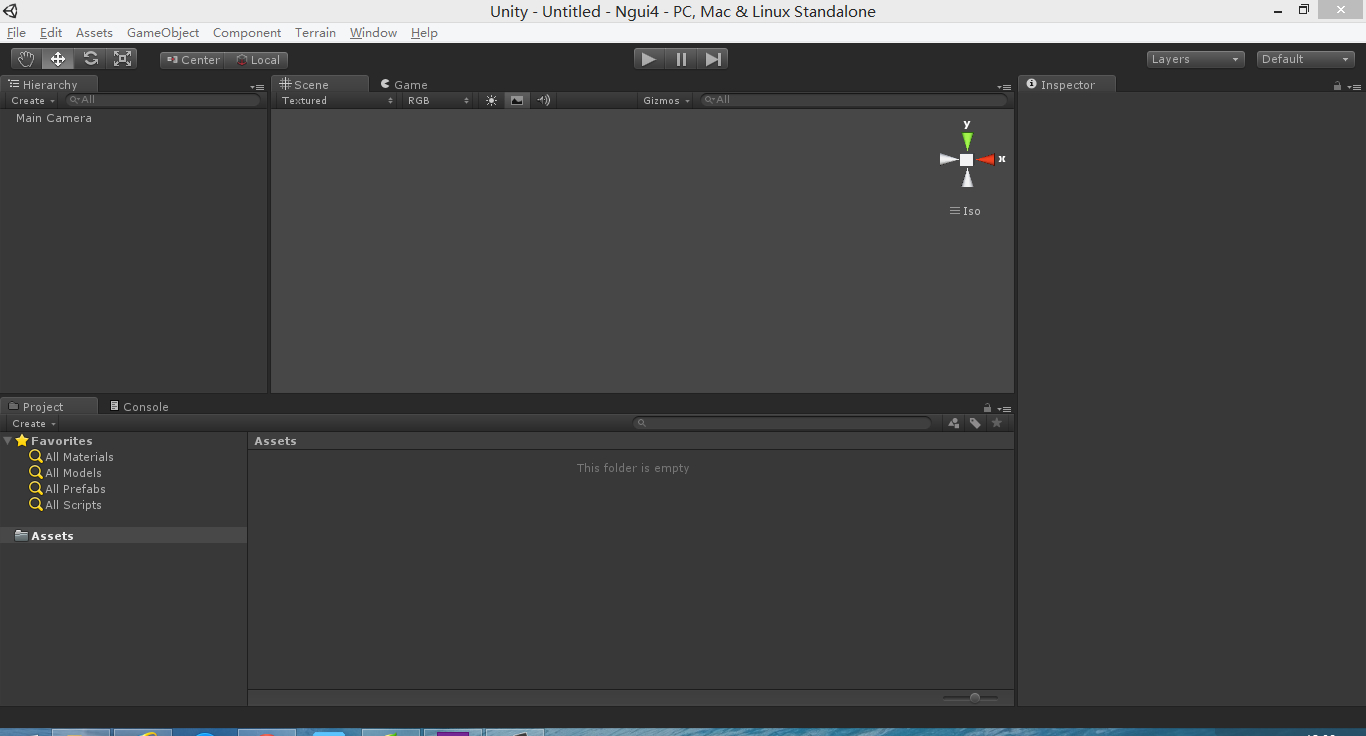This screenshot has height=736, width=1366.
Task: Open the Component menu
Action: tap(247, 33)
